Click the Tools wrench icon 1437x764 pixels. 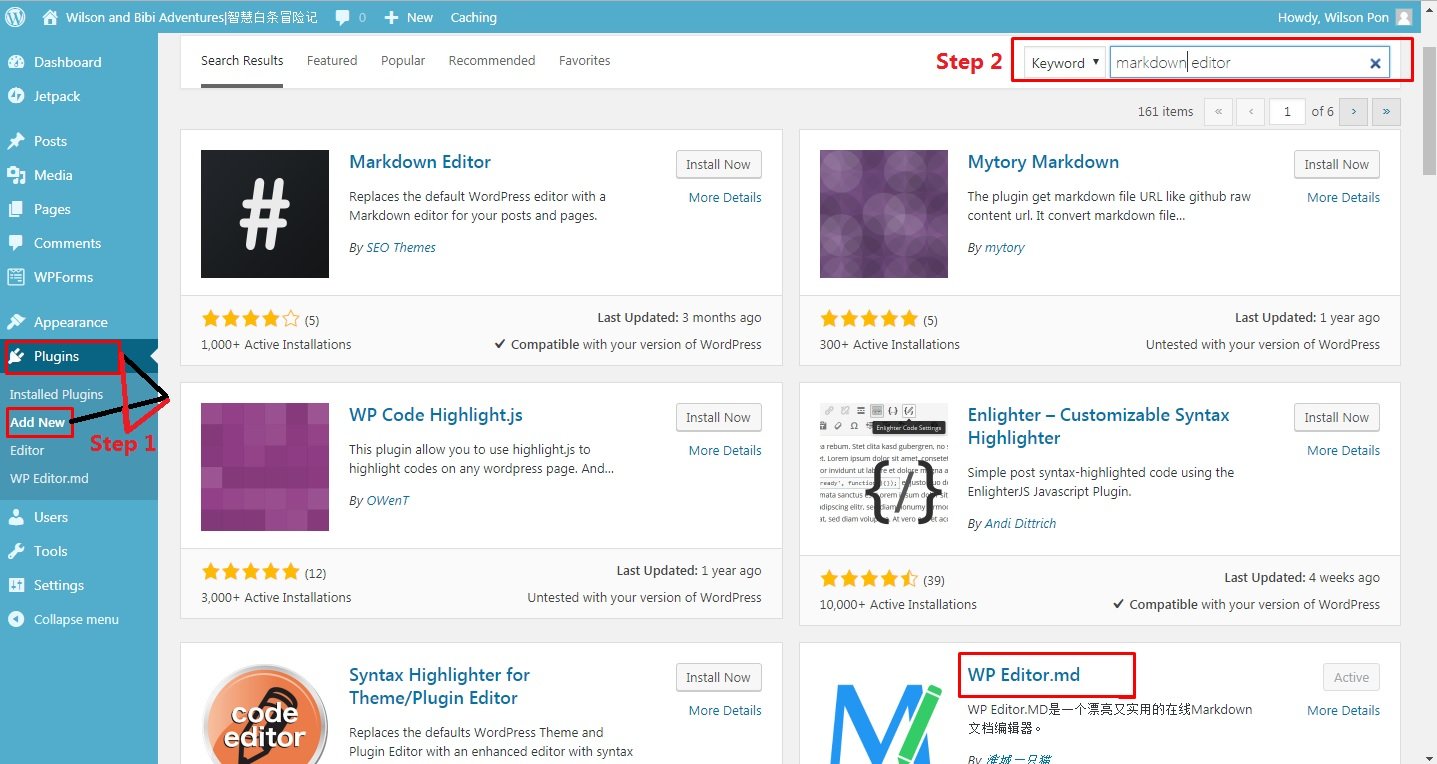(16, 551)
